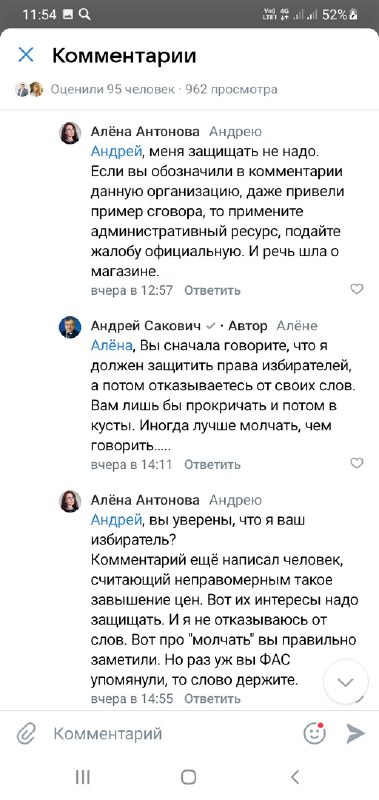Open Алёна Антонова's avatar on last comment
Image resolution: width=379 pixels, height=800 pixels.
point(70,502)
